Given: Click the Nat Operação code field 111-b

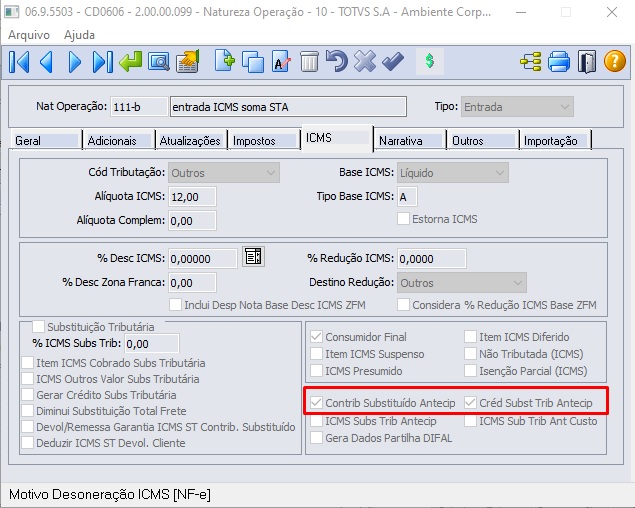Looking at the screenshot, I should pyautogui.click(x=139, y=107).
